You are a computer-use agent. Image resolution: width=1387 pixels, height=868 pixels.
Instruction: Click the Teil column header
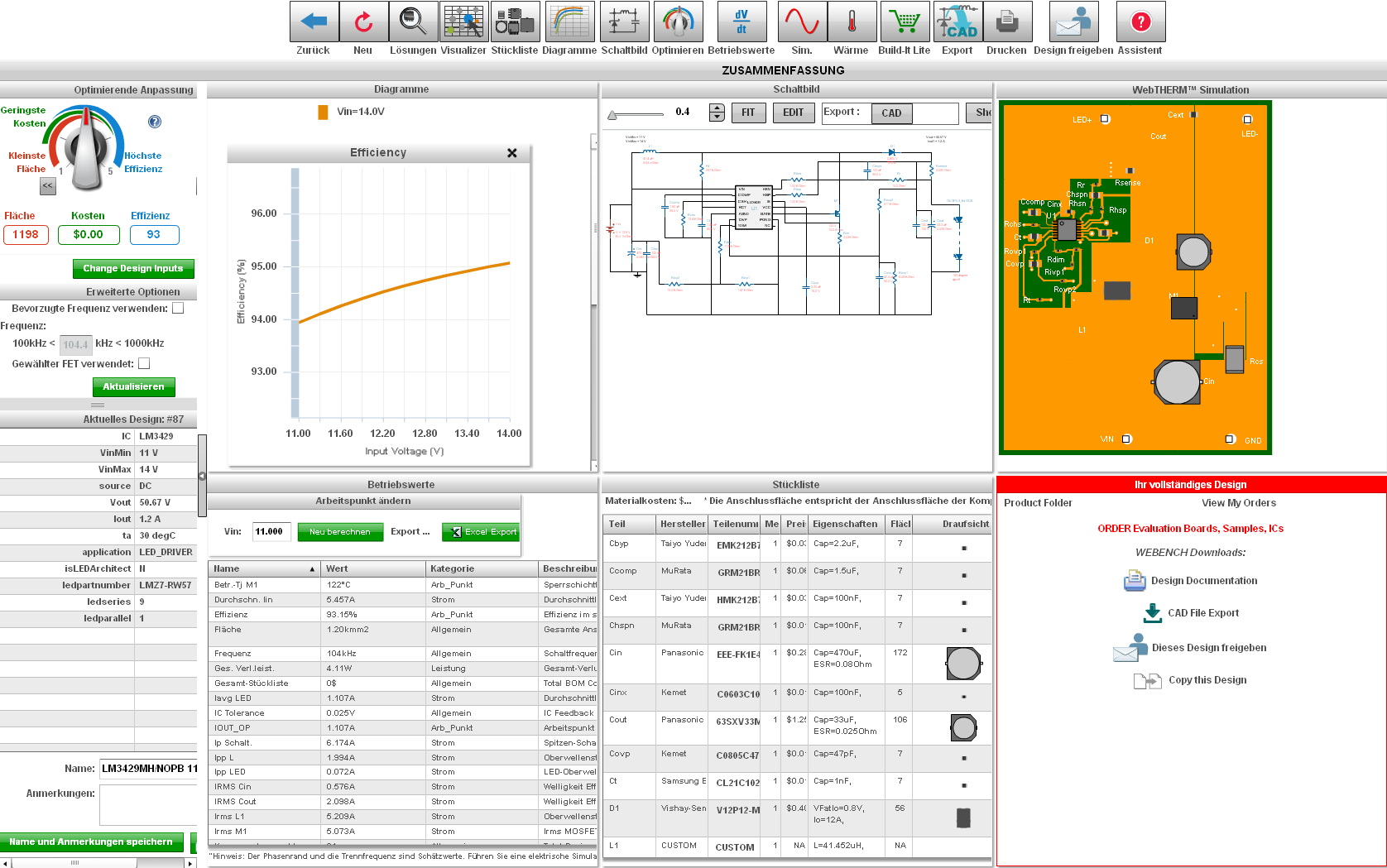pyautogui.click(x=629, y=524)
